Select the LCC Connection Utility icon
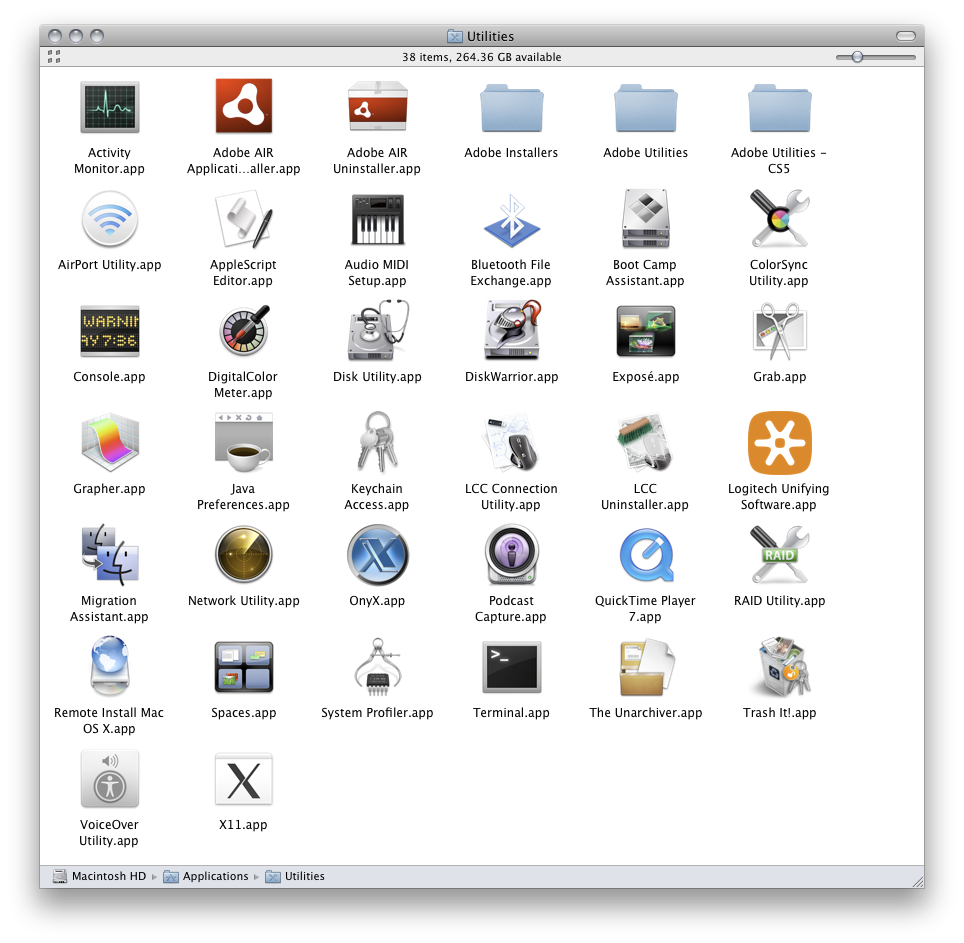964x943 pixels. click(x=512, y=443)
